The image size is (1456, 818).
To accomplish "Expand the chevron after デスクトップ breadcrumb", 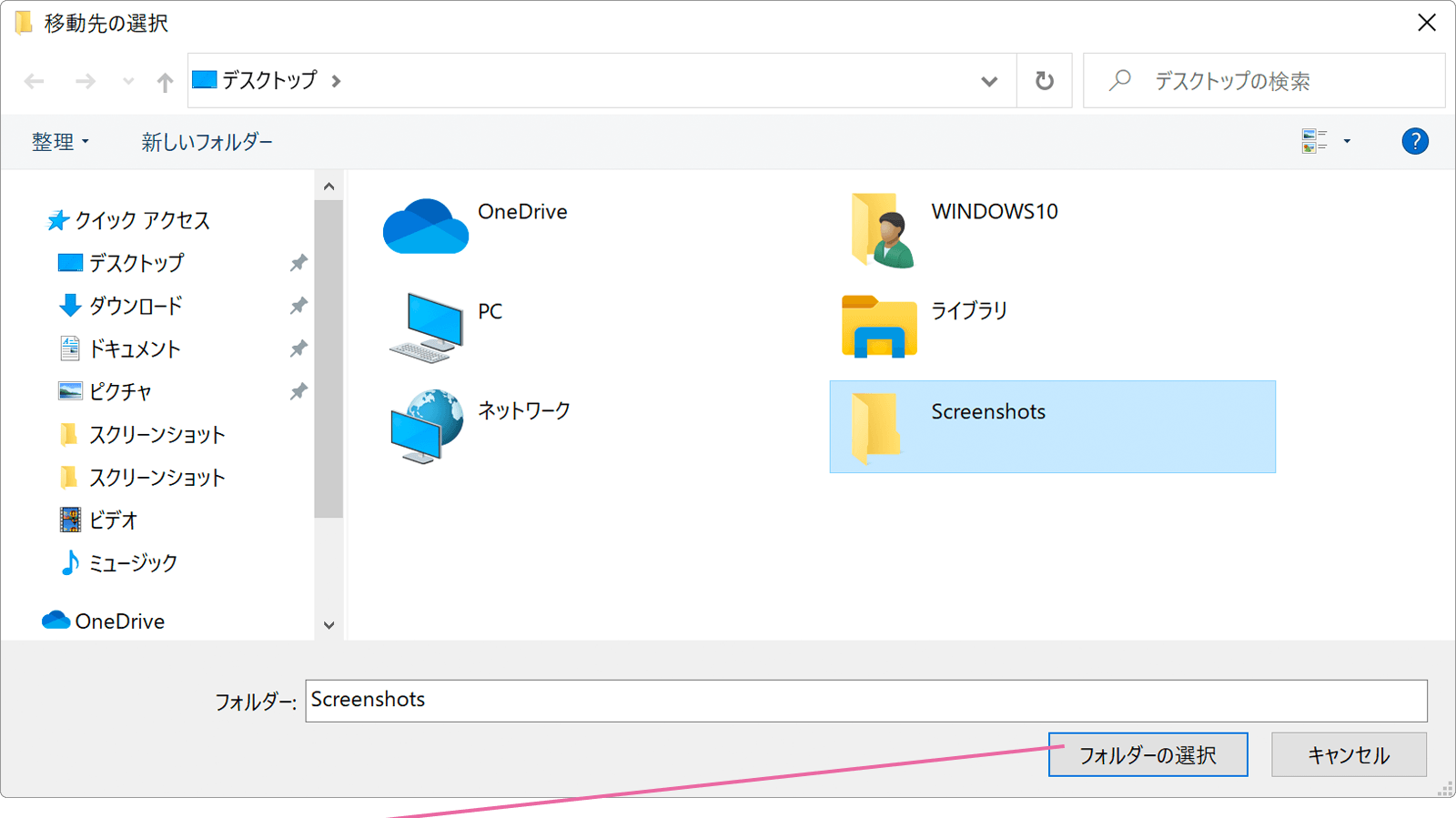I will pos(337,81).
